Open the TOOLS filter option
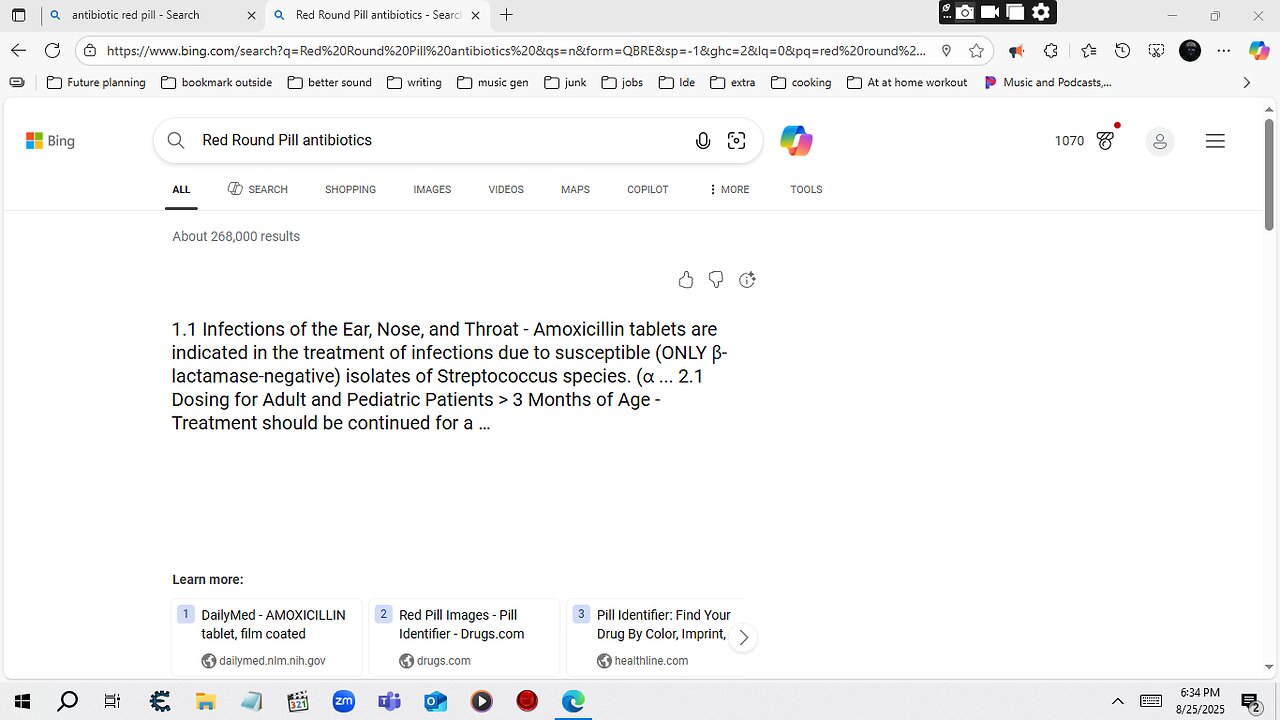Image resolution: width=1280 pixels, height=720 pixels. click(x=806, y=189)
